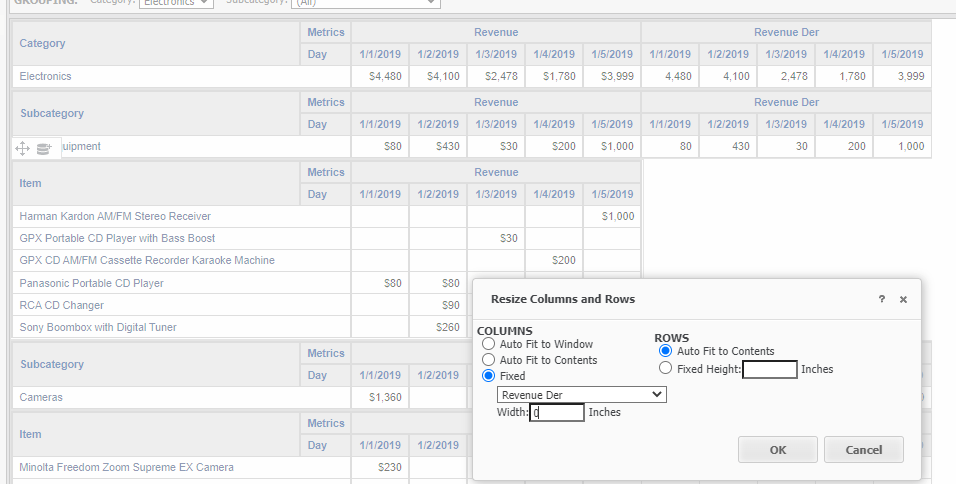
Task: Confirm resize with the OK button
Action: [777, 450]
